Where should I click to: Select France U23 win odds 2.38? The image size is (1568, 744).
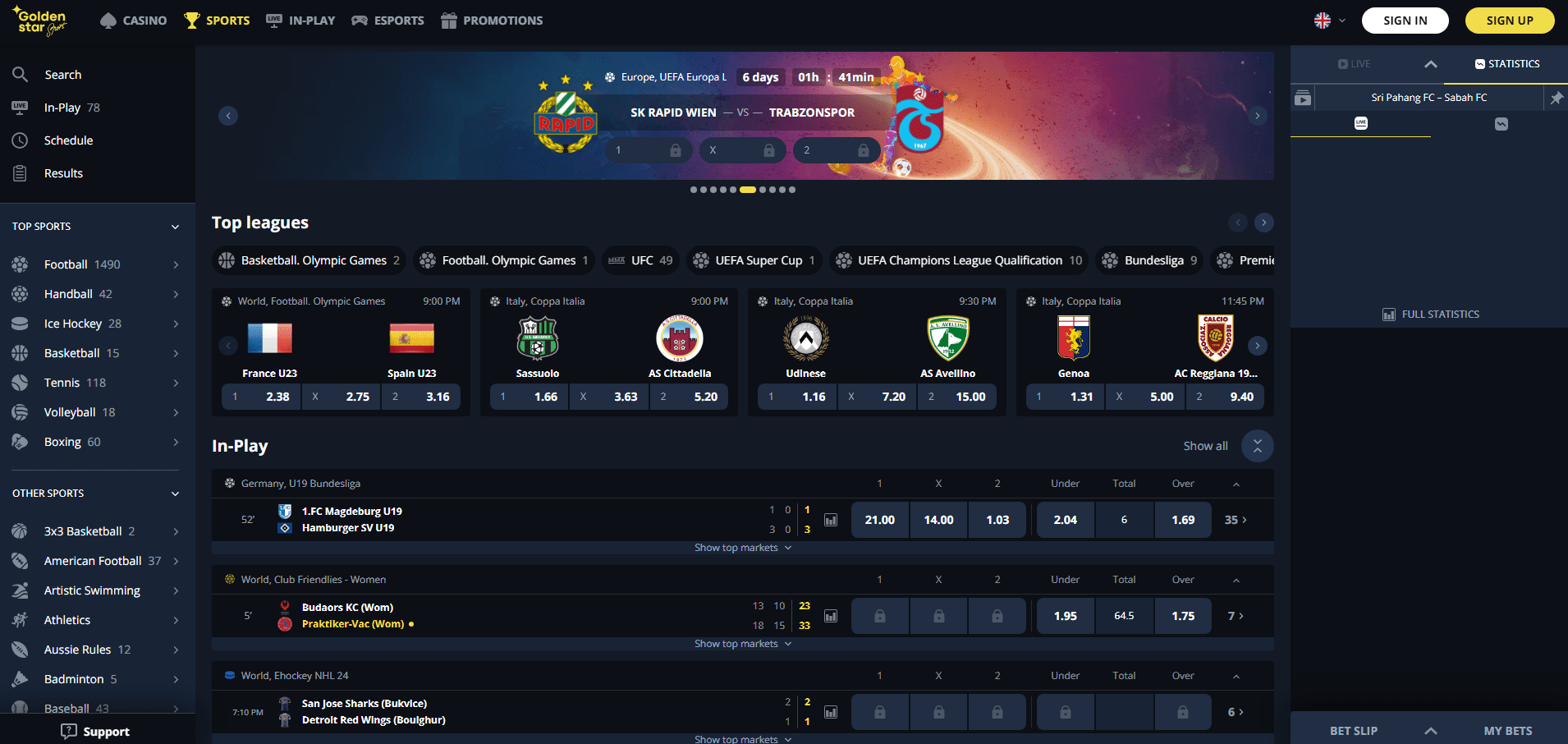pos(261,397)
